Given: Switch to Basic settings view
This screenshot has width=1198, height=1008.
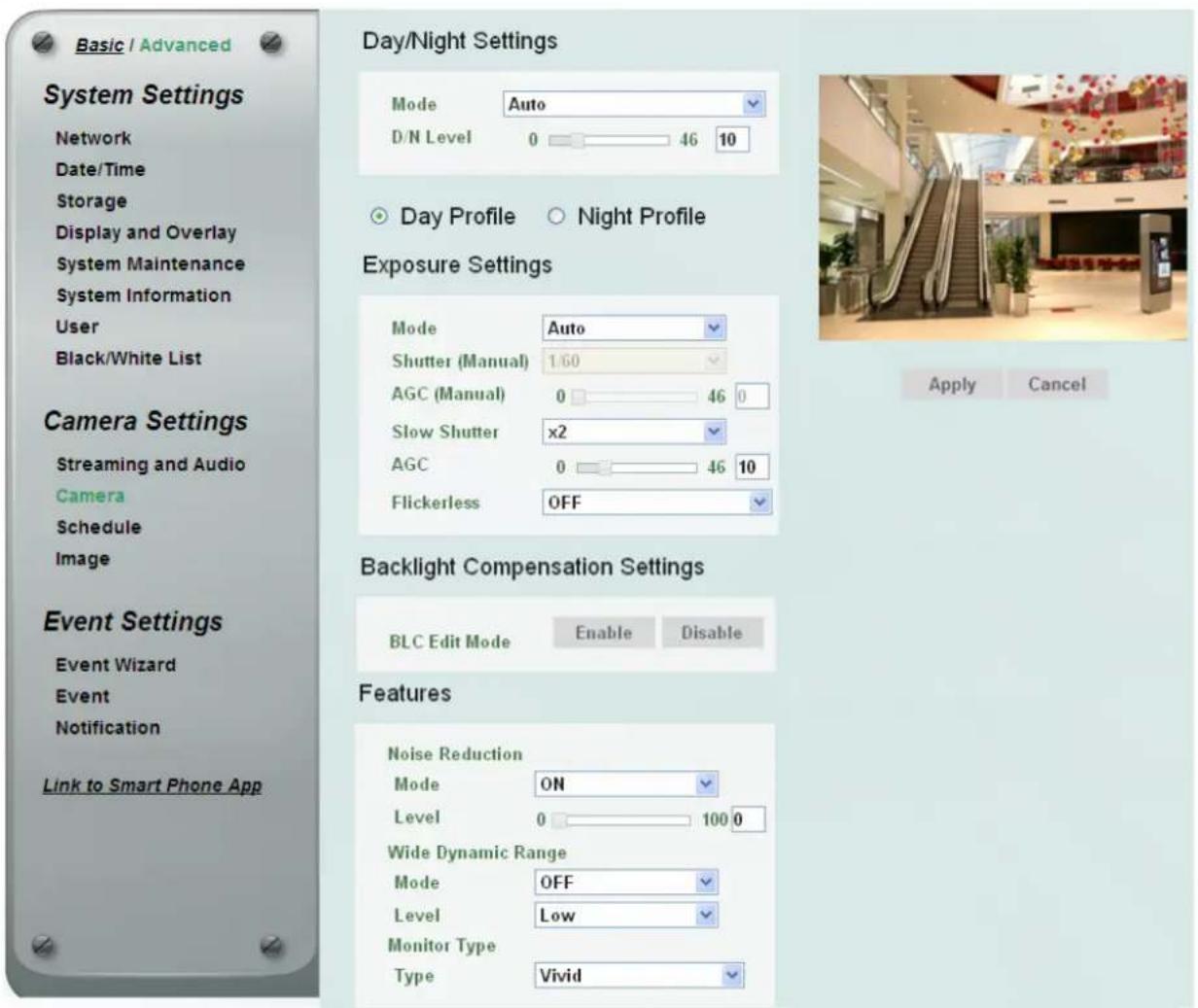Looking at the screenshot, I should pyautogui.click(x=99, y=45).
